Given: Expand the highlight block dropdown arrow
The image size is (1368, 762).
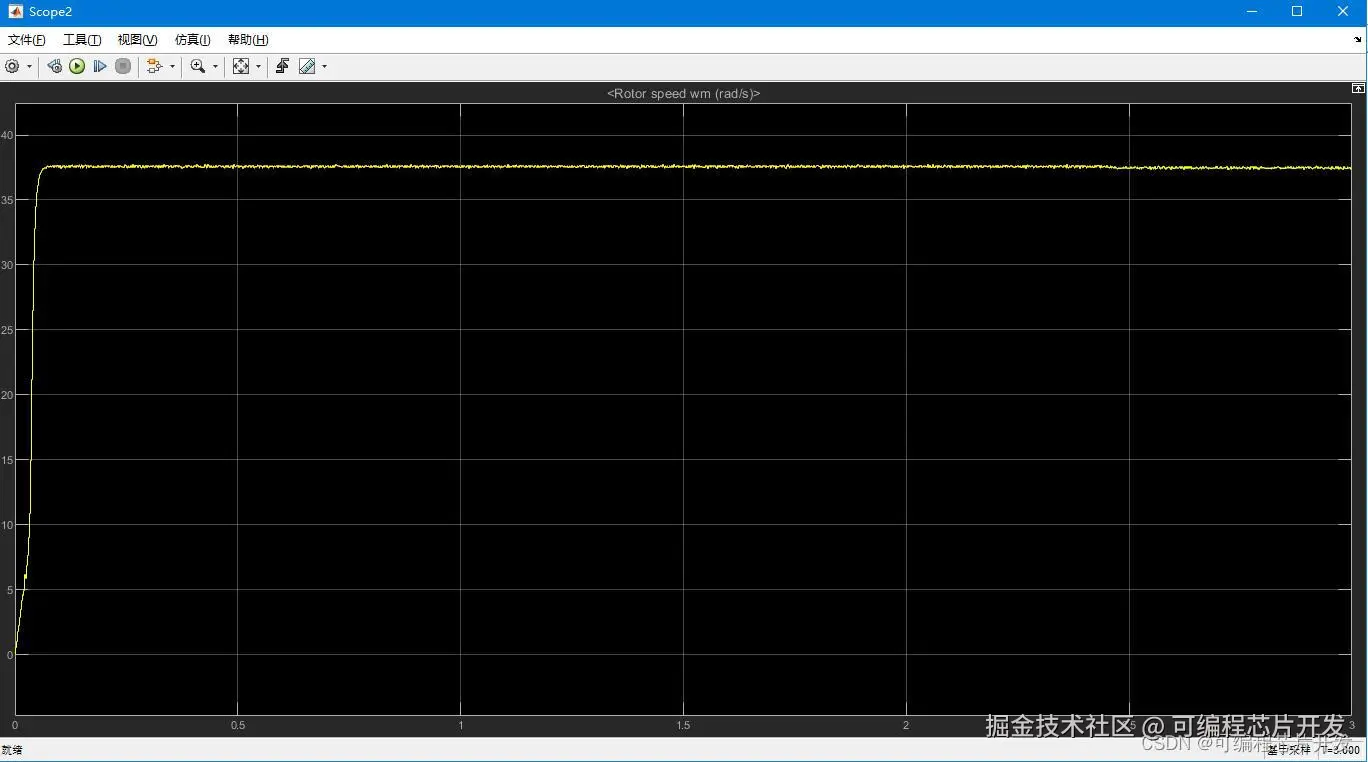Looking at the screenshot, I should click(172, 67).
